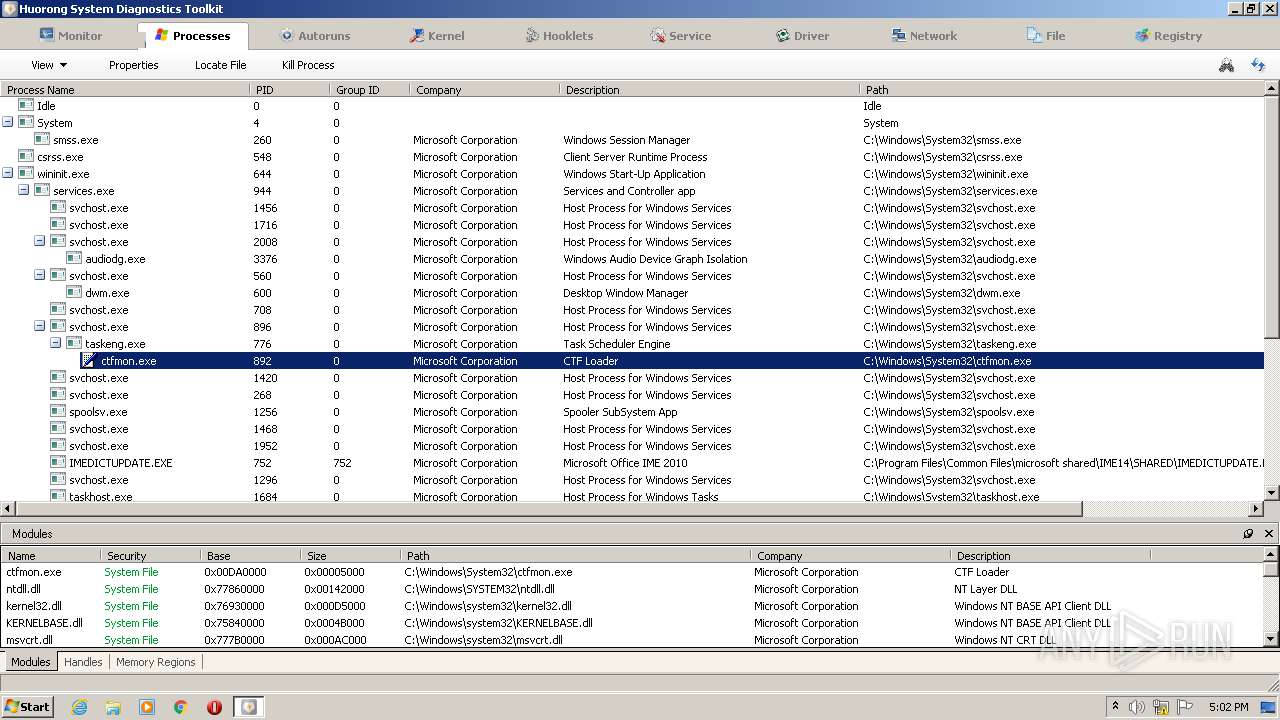
Task: Switch to the Autoruns tab
Action: 314,35
